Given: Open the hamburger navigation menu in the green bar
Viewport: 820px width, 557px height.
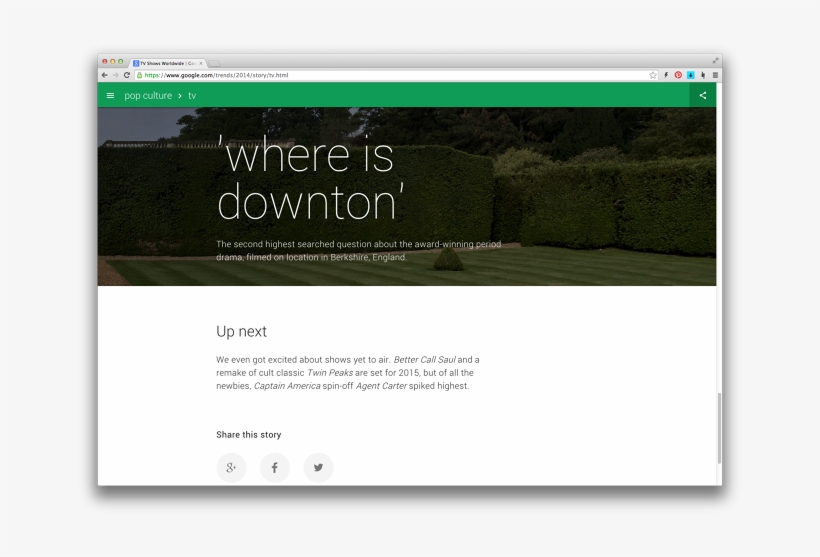Looking at the screenshot, I should 110,96.
